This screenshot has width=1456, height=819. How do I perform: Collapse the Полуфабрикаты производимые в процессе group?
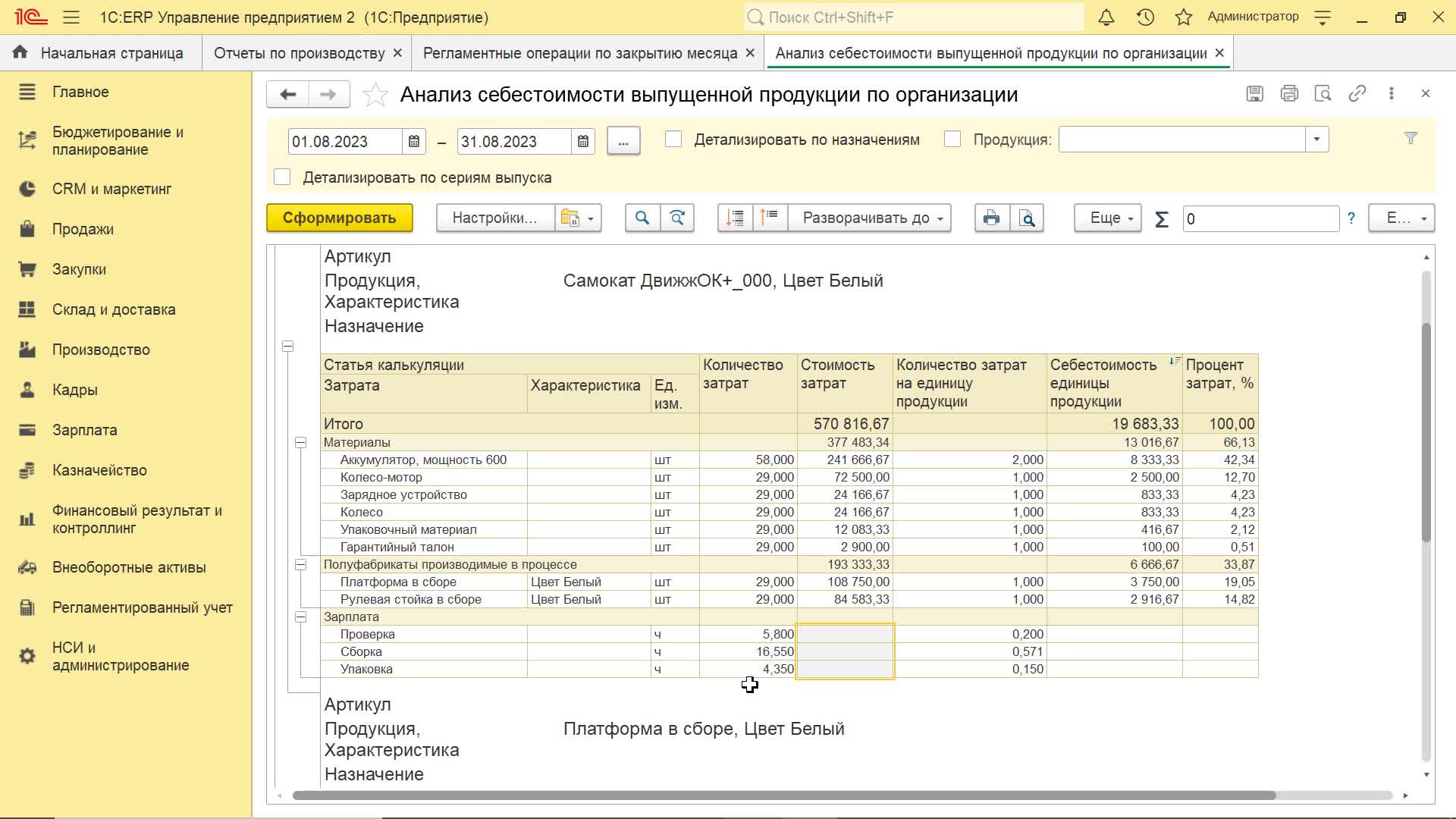click(x=301, y=564)
